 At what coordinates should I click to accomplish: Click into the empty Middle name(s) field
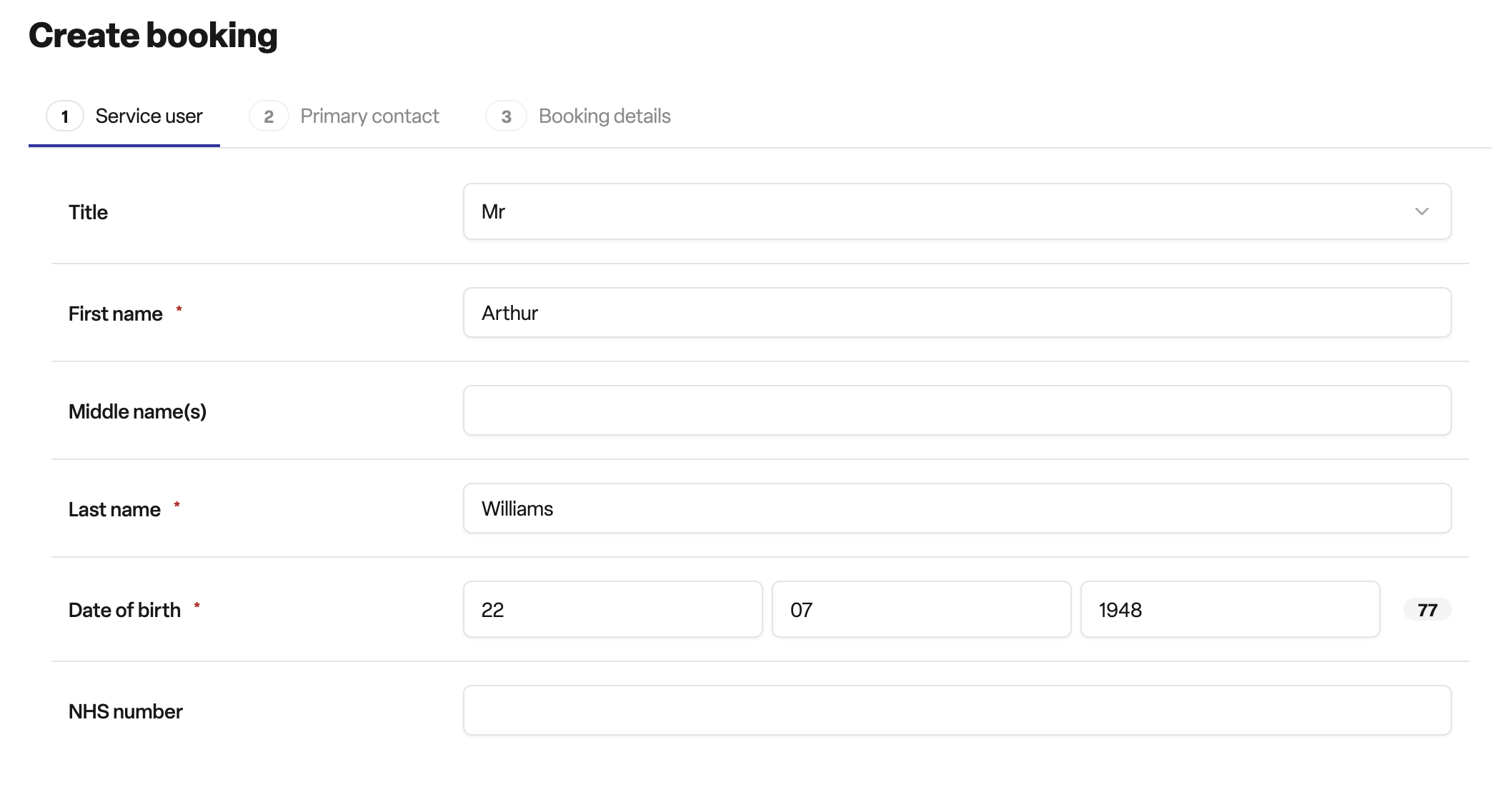(x=957, y=411)
